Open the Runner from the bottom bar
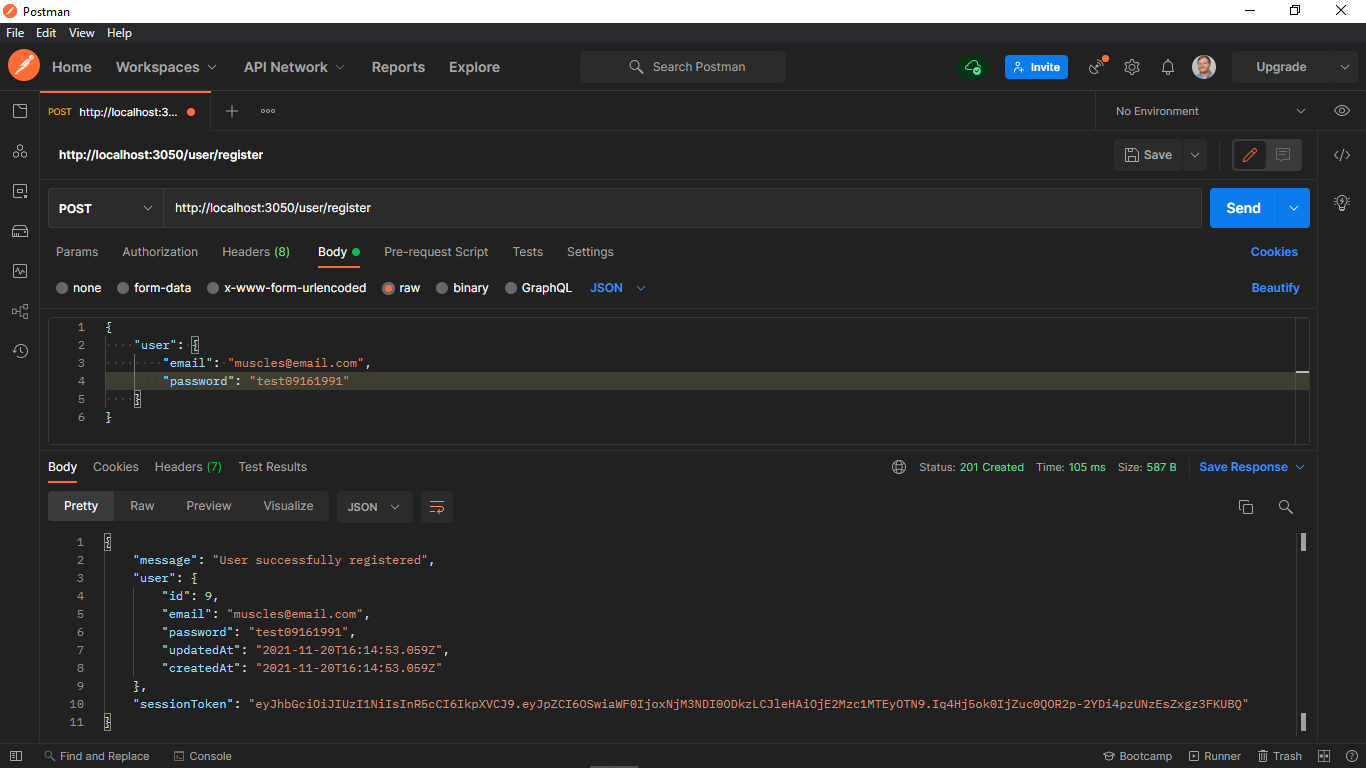1366x768 pixels. [x=1214, y=756]
